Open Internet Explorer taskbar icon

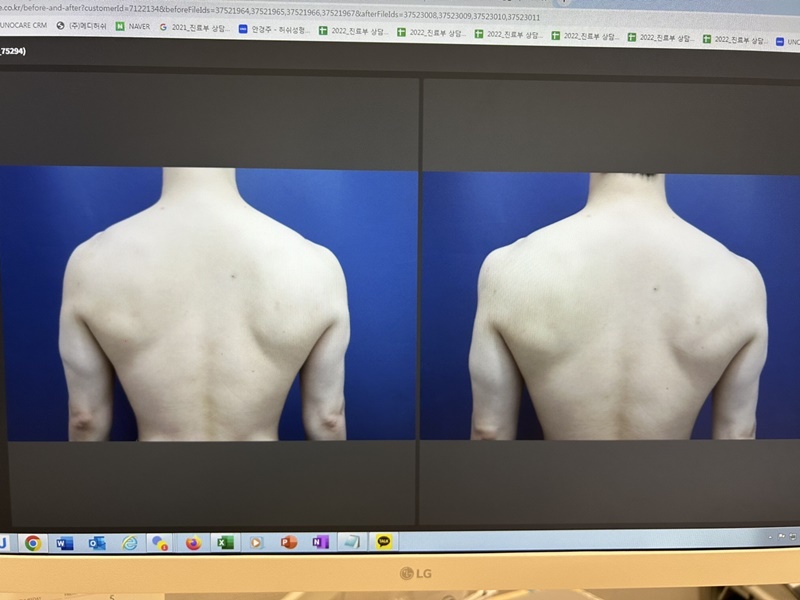click(x=130, y=543)
